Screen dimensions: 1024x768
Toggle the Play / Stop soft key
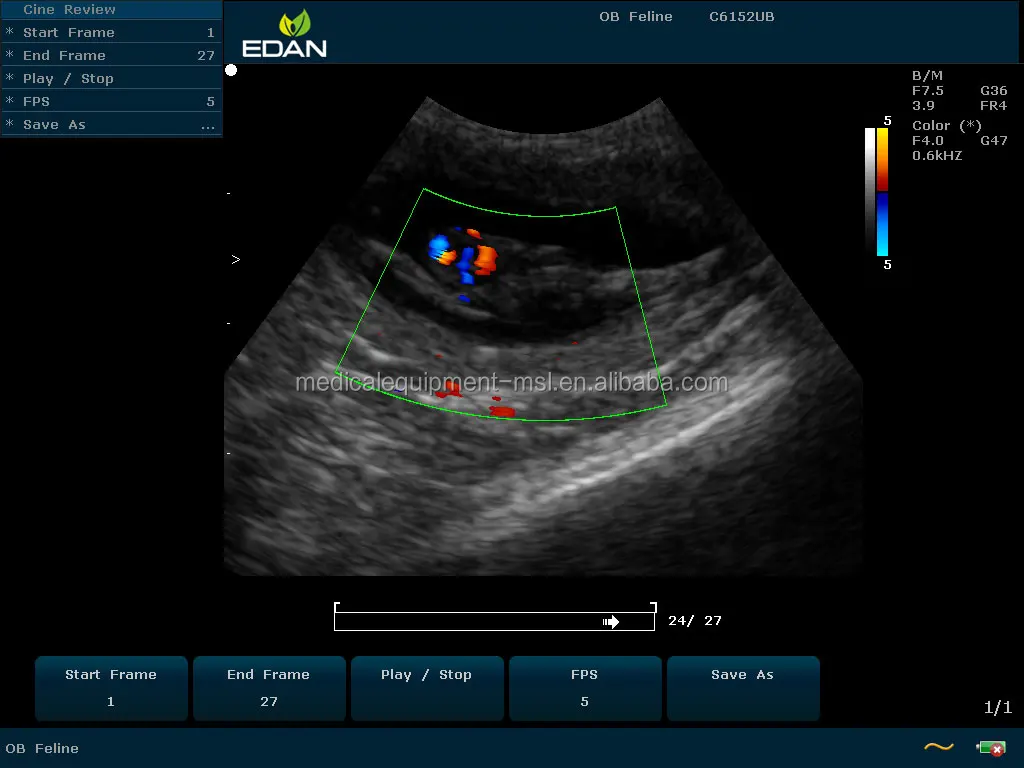coord(427,688)
